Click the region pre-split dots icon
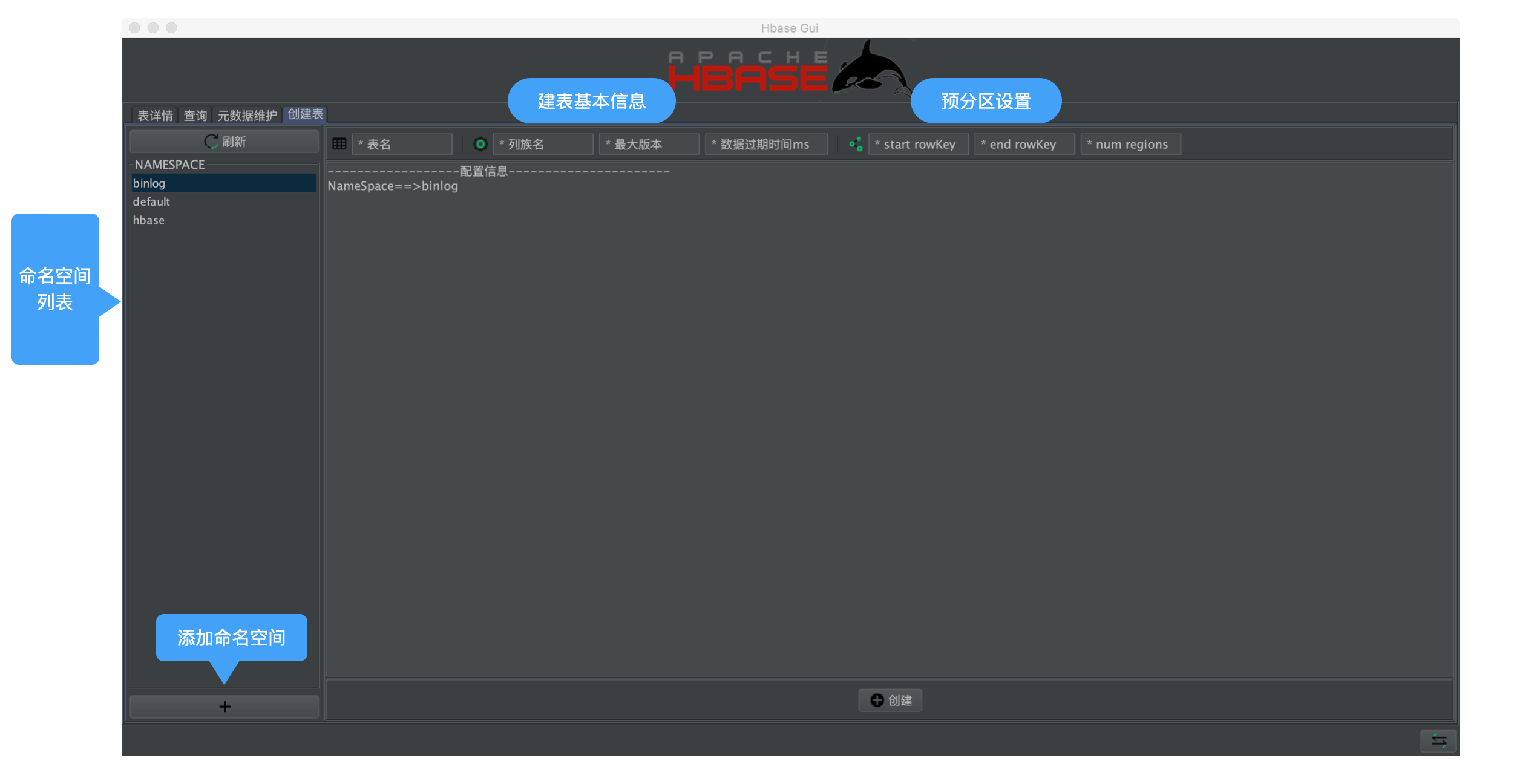The width and height of the screenshot is (1514, 784). point(856,143)
